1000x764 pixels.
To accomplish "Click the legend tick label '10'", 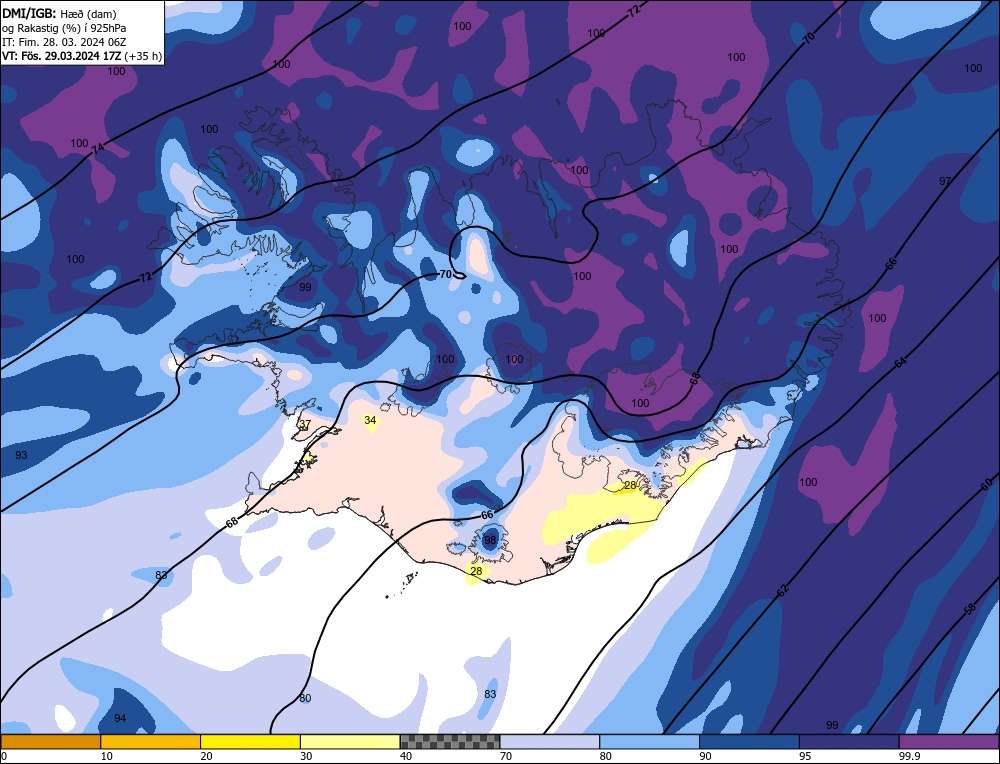I will [x=107, y=756].
